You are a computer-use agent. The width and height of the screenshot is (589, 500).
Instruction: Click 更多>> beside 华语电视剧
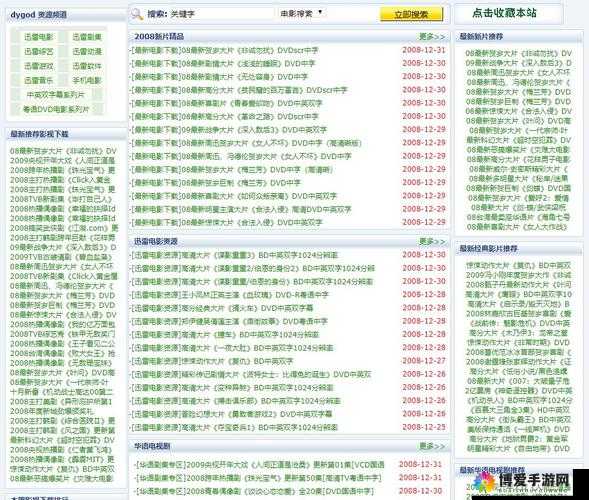click(432, 446)
